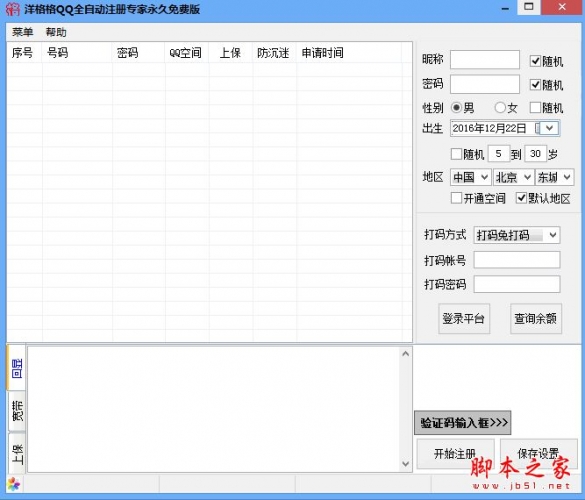Image resolution: width=585 pixels, height=500 pixels.
Task: Open the 菜单 menu
Action: 22,32
